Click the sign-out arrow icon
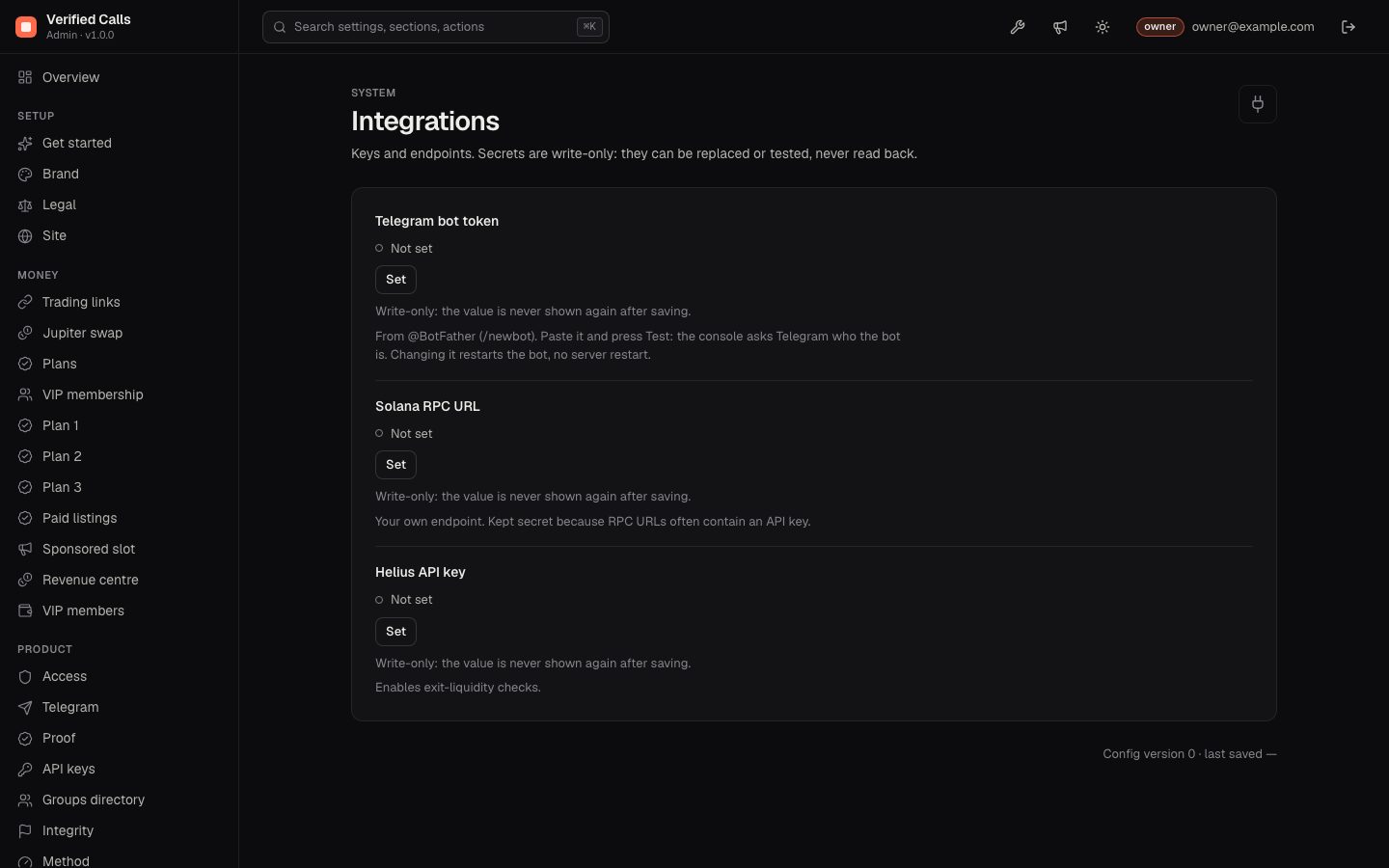The height and width of the screenshot is (868, 1389). pyautogui.click(x=1348, y=27)
